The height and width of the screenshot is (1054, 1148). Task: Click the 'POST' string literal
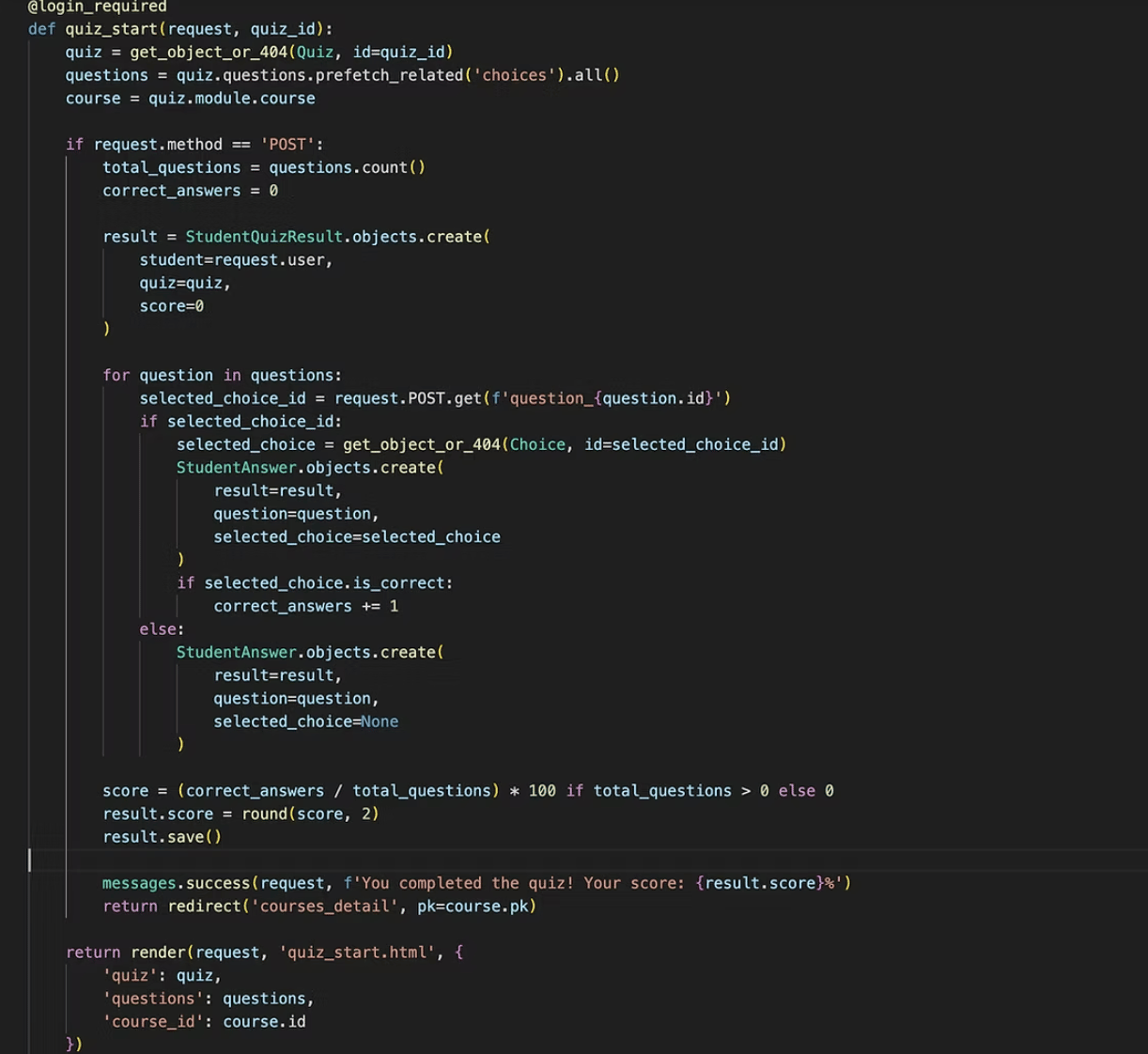(287, 145)
